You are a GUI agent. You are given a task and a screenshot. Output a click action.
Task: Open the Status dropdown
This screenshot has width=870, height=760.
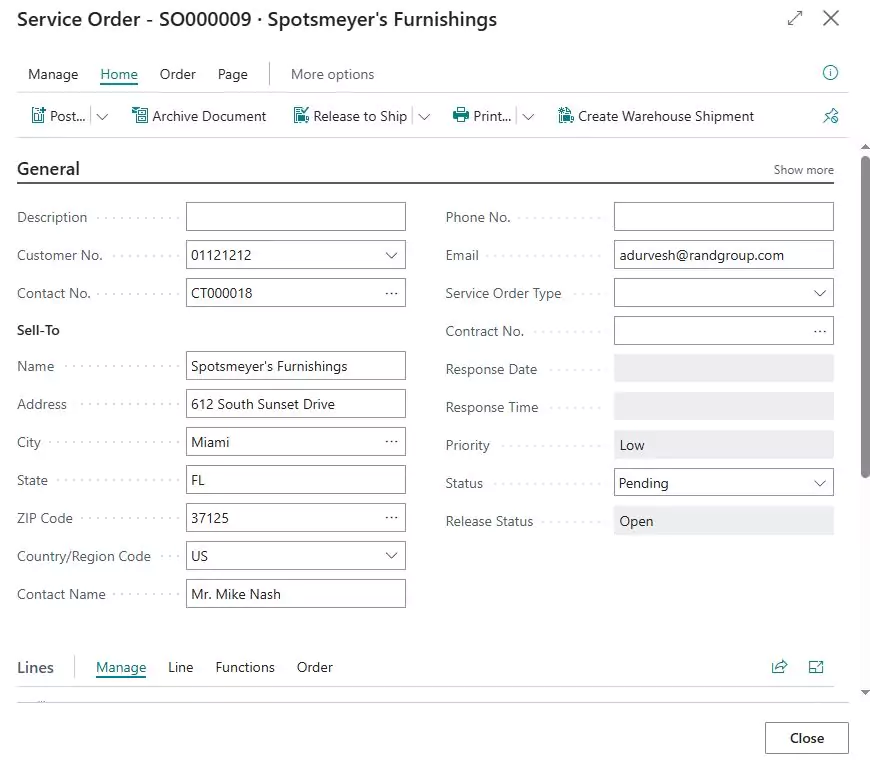[x=820, y=483]
